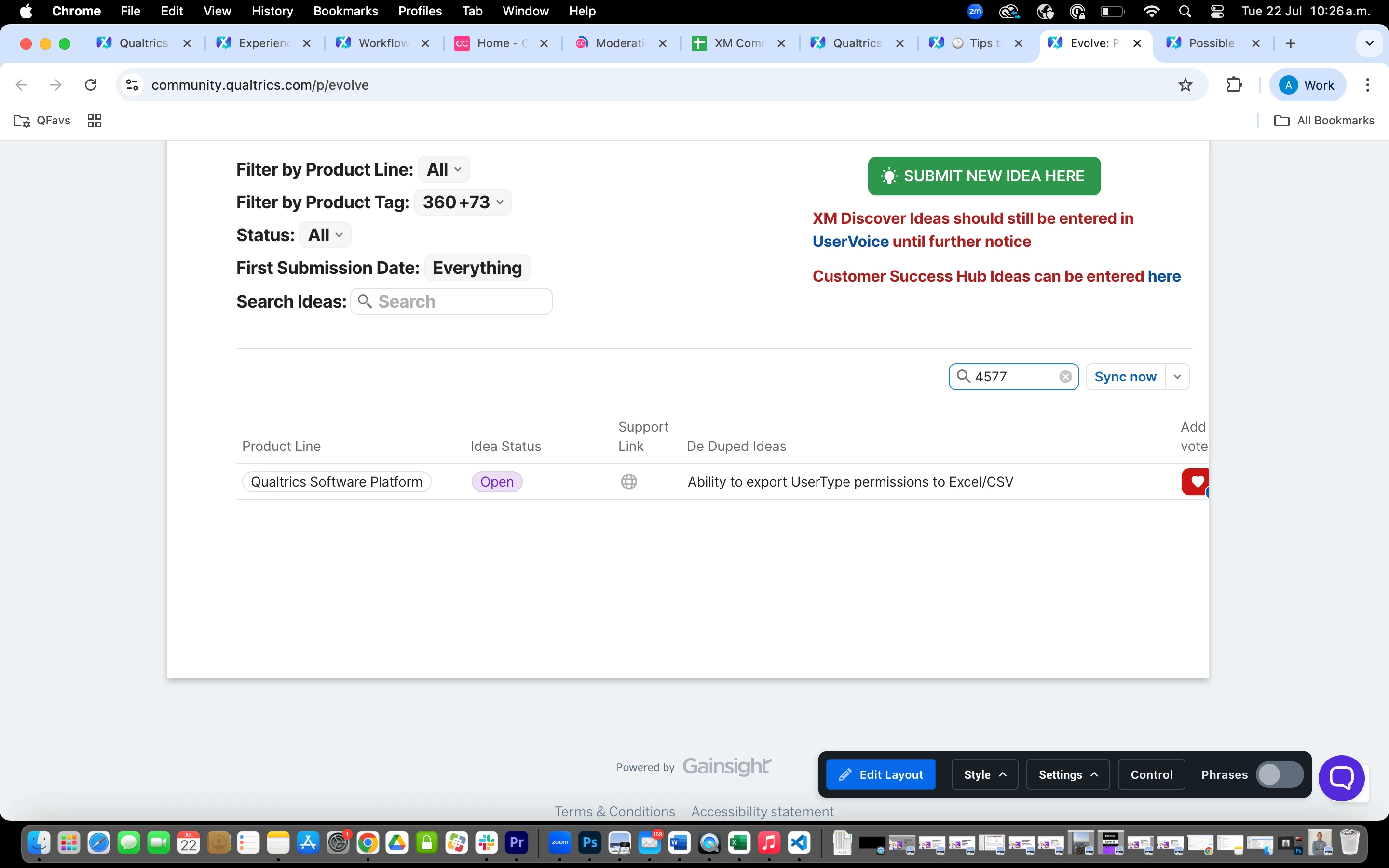The width and height of the screenshot is (1389, 868).
Task: Follow the UserVoice link
Action: click(851, 242)
